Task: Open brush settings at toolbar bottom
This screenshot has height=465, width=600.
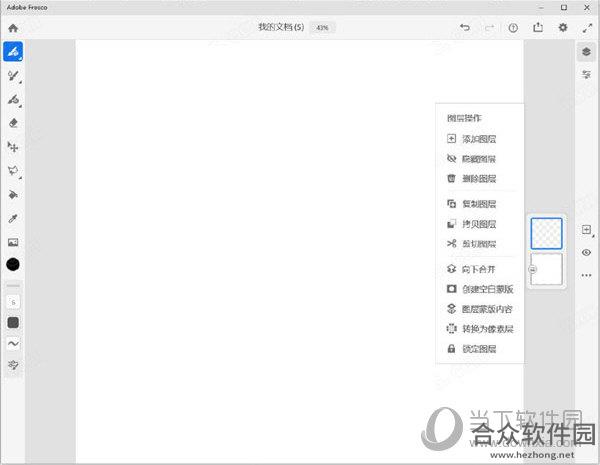Action: 13,365
